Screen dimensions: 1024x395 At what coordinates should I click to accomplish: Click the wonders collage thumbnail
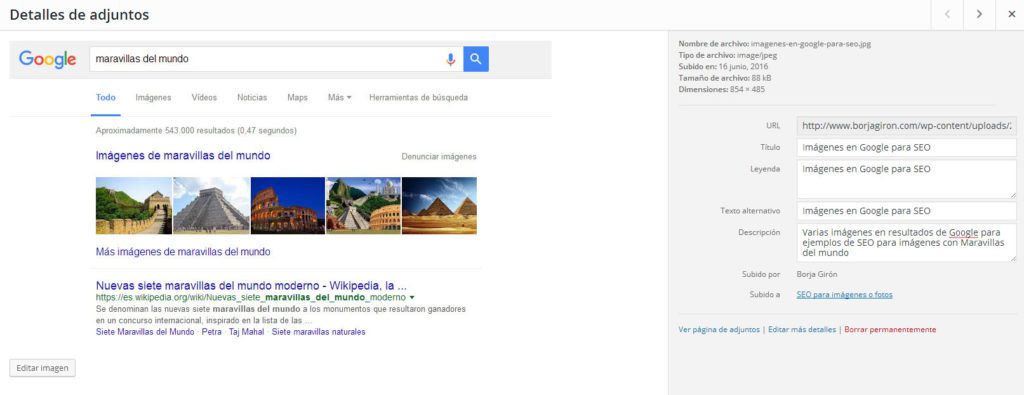click(x=363, y=206)
